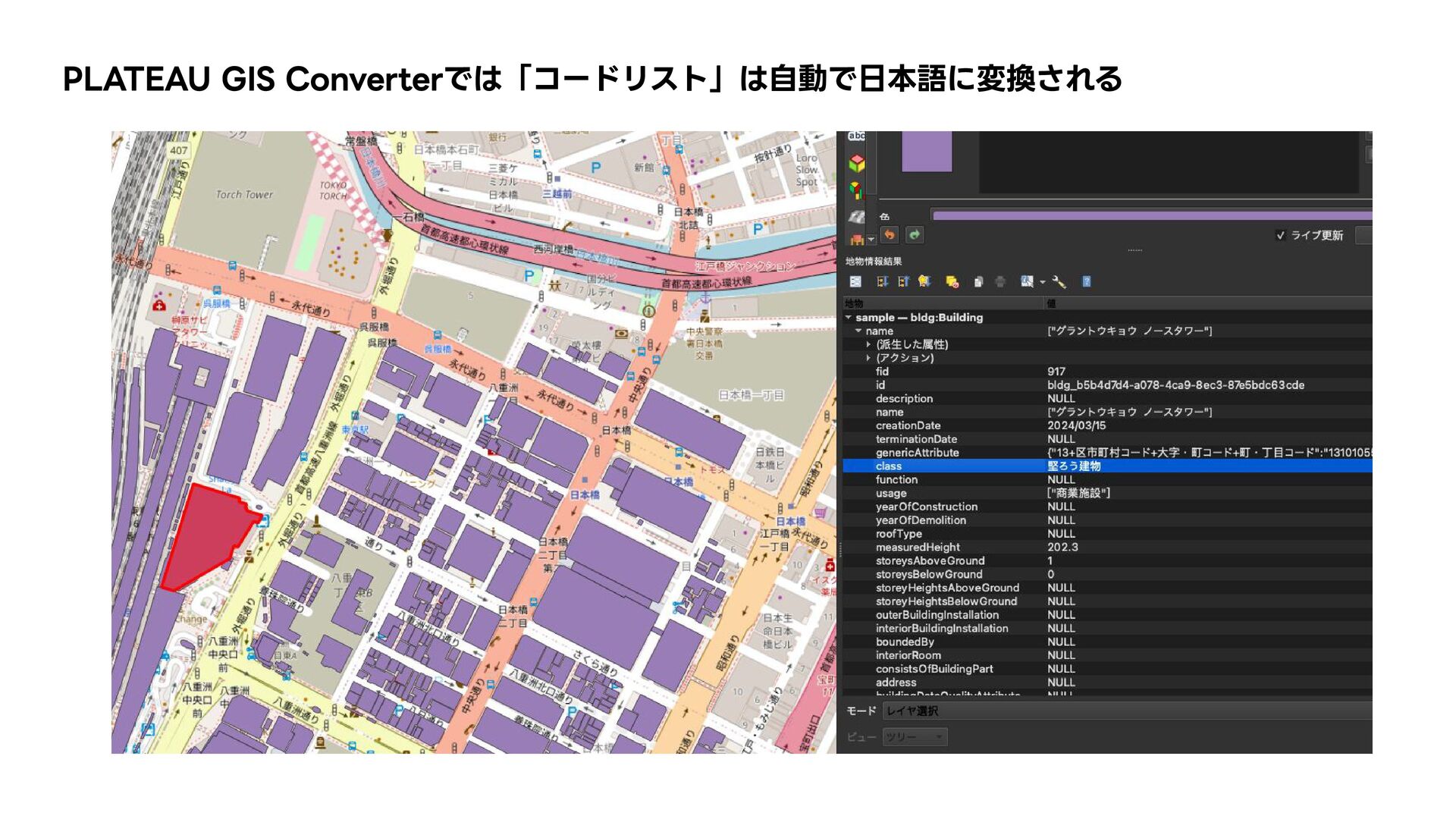Click the expand tree icon in identify toolbar

(x=883, y=281)
